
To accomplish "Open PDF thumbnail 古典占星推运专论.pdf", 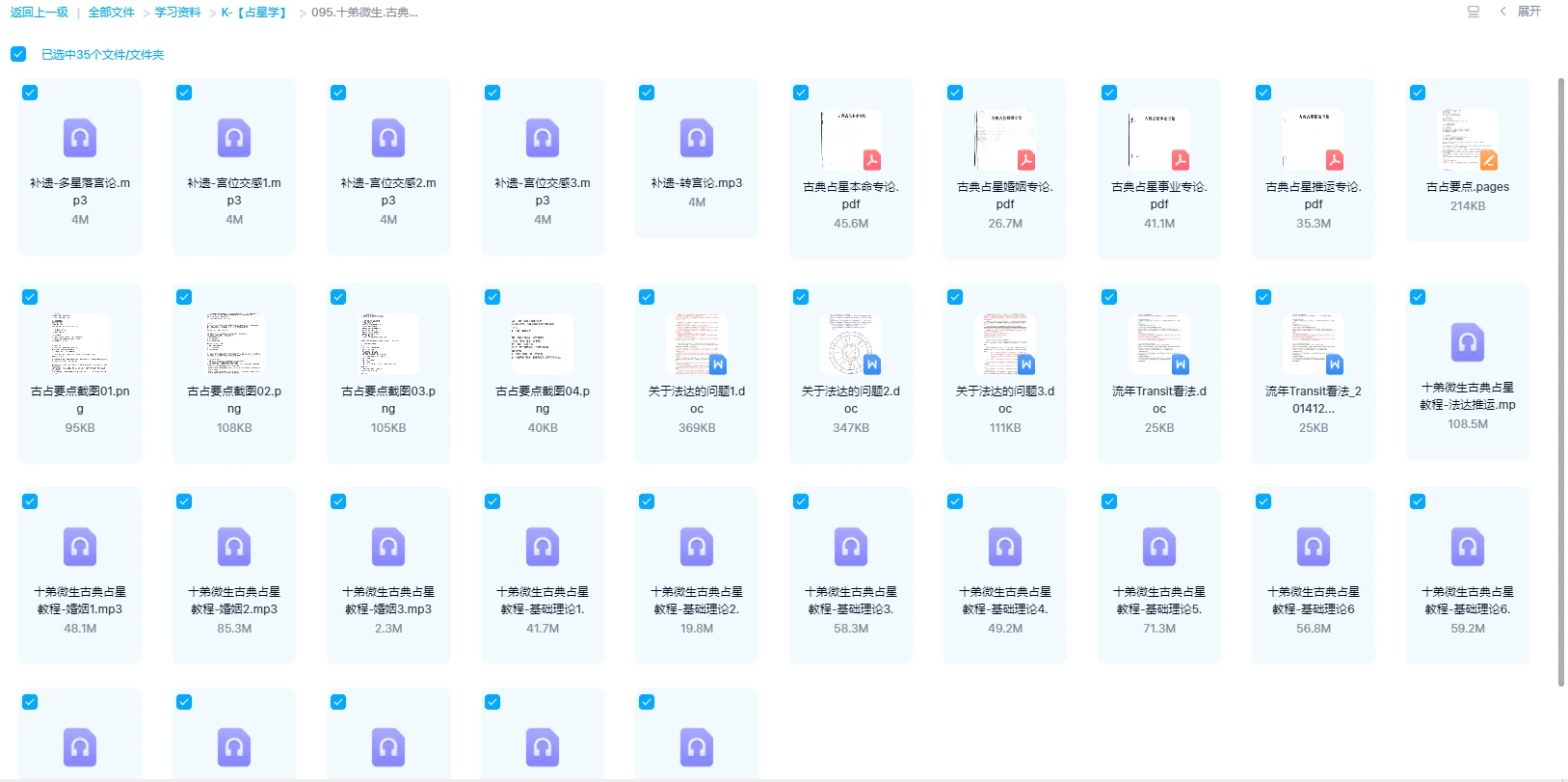I will pyautogui.click(x=1314, y=140).
